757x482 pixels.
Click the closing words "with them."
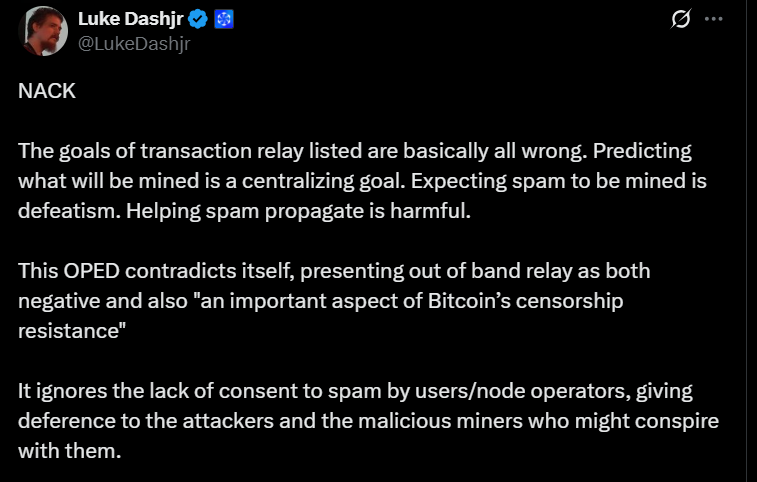70,451
